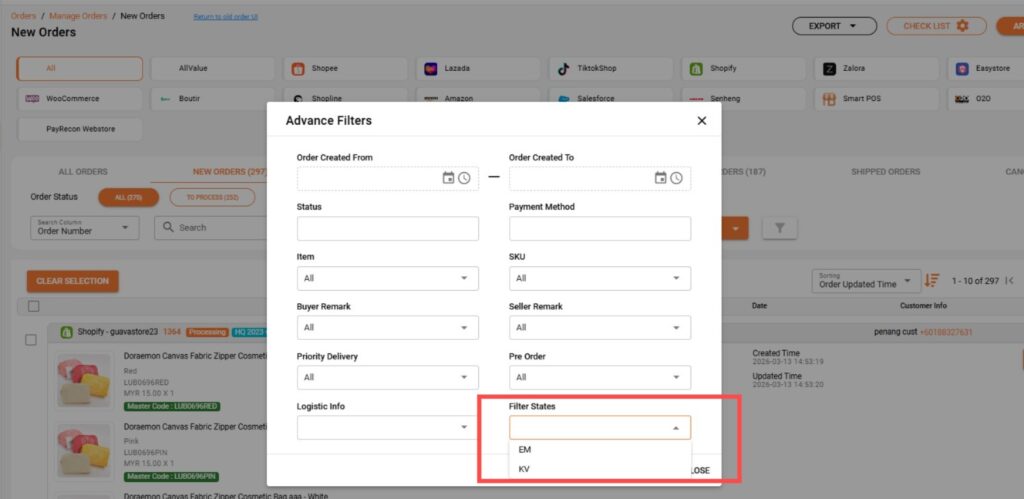Open calendar for Order Created To
Image resolution: width=1024 pixels, height=499 pixels.
tap(660, 178)
